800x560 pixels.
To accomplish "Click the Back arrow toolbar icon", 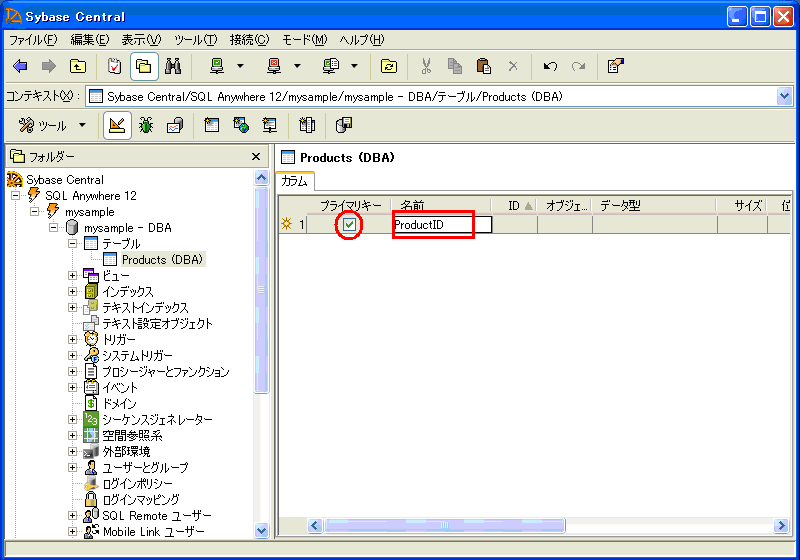I will 20,67.
